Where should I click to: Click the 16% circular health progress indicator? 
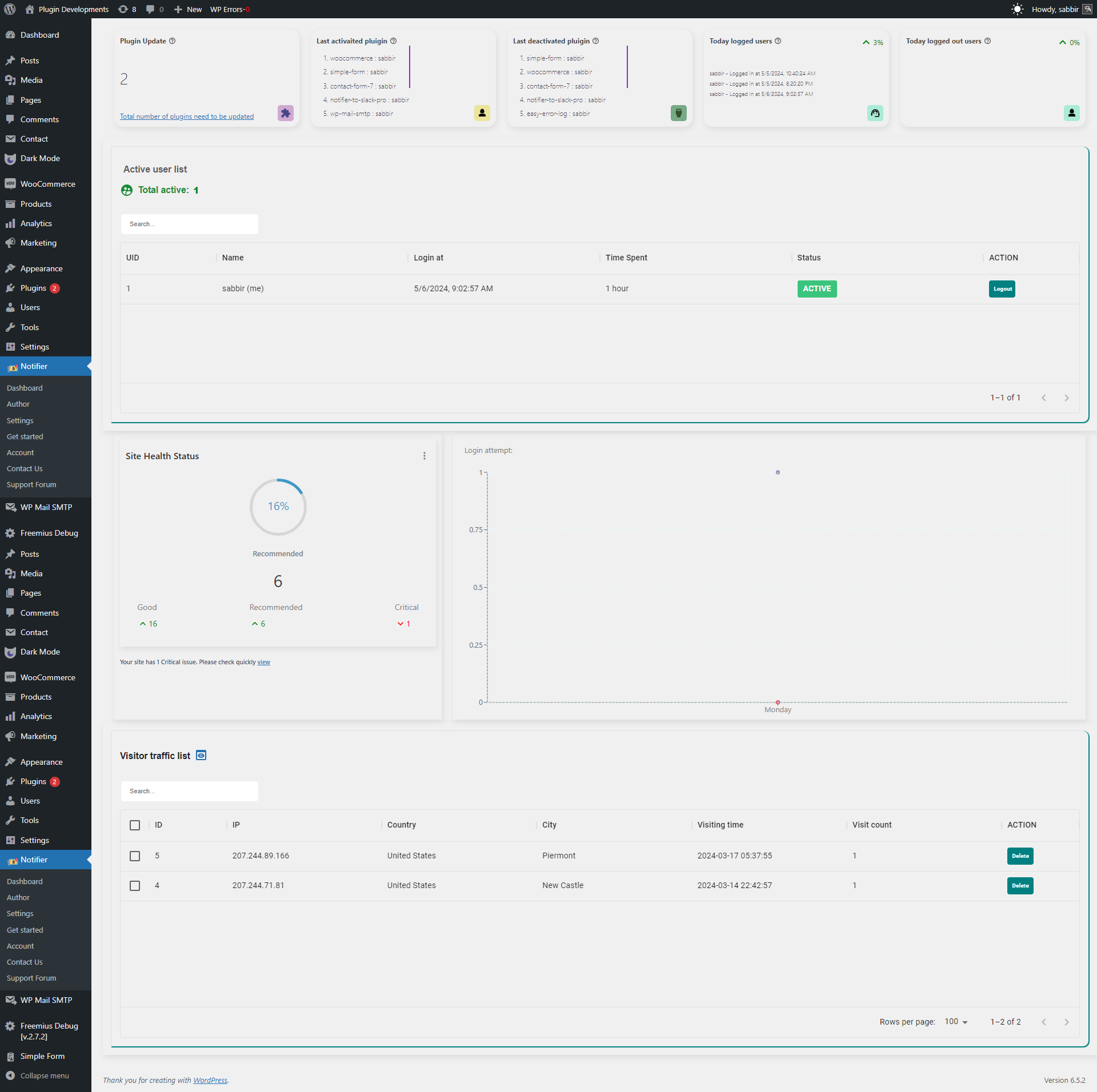278,507
